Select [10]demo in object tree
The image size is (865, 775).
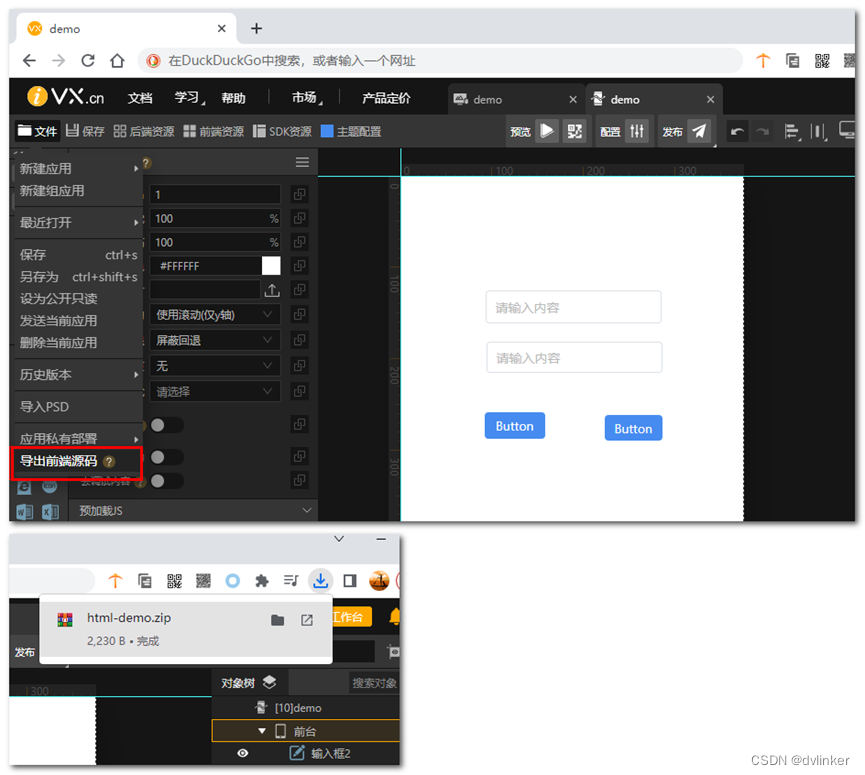coord(298,708)
